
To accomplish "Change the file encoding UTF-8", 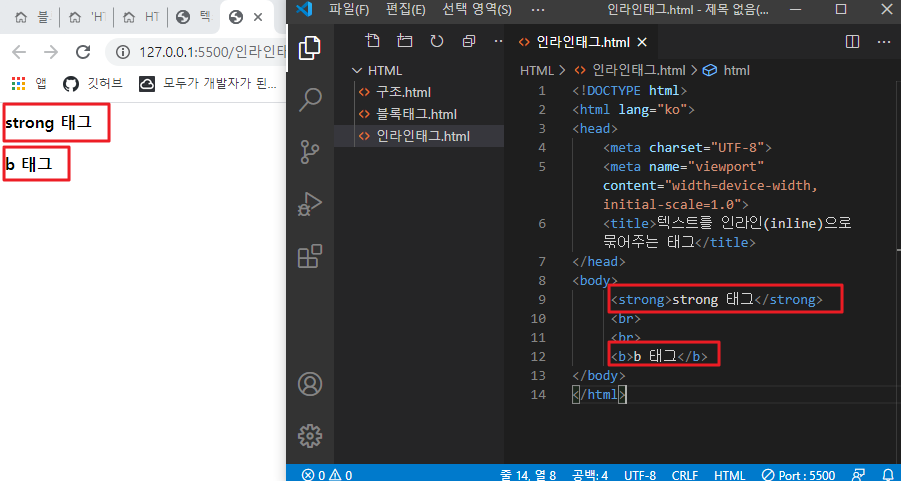I will (x=640, y=475).
